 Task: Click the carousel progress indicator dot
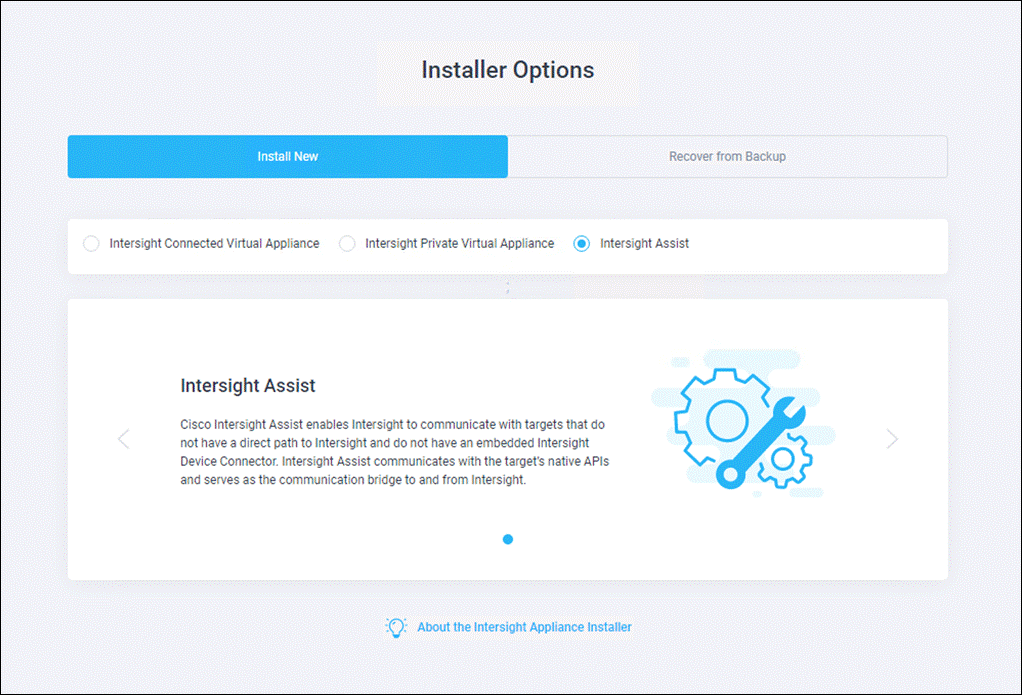point(508,539)
